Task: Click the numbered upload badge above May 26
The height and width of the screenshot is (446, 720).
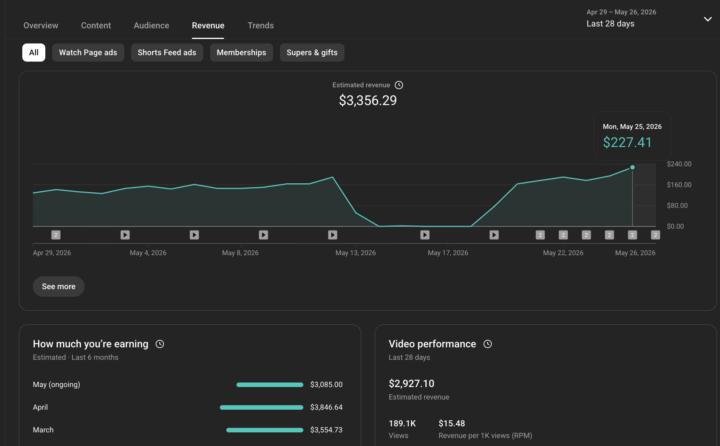Action: coord(655,235)
